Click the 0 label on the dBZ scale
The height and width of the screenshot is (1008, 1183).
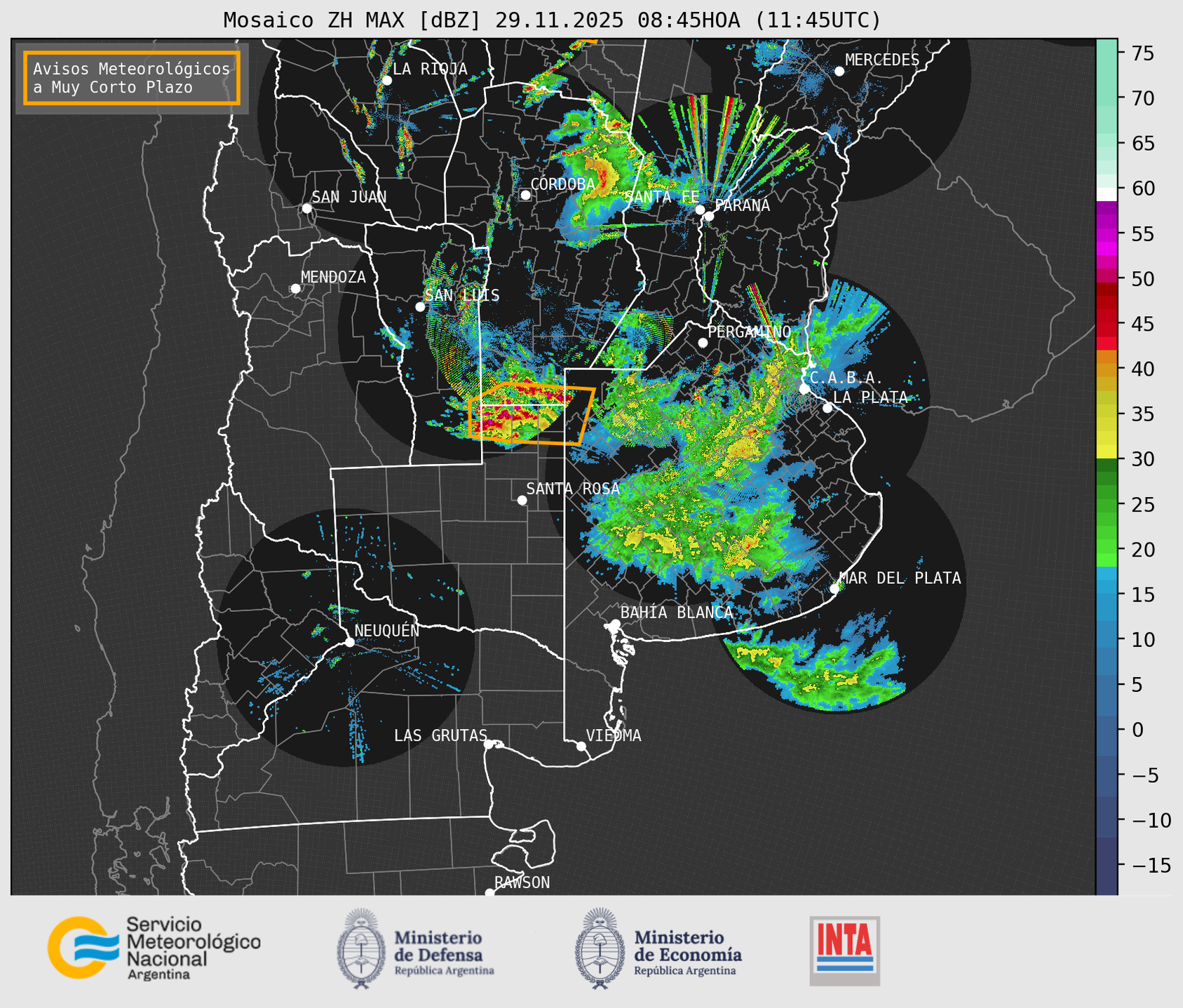pyautogui.click(x=1137, y=730)
